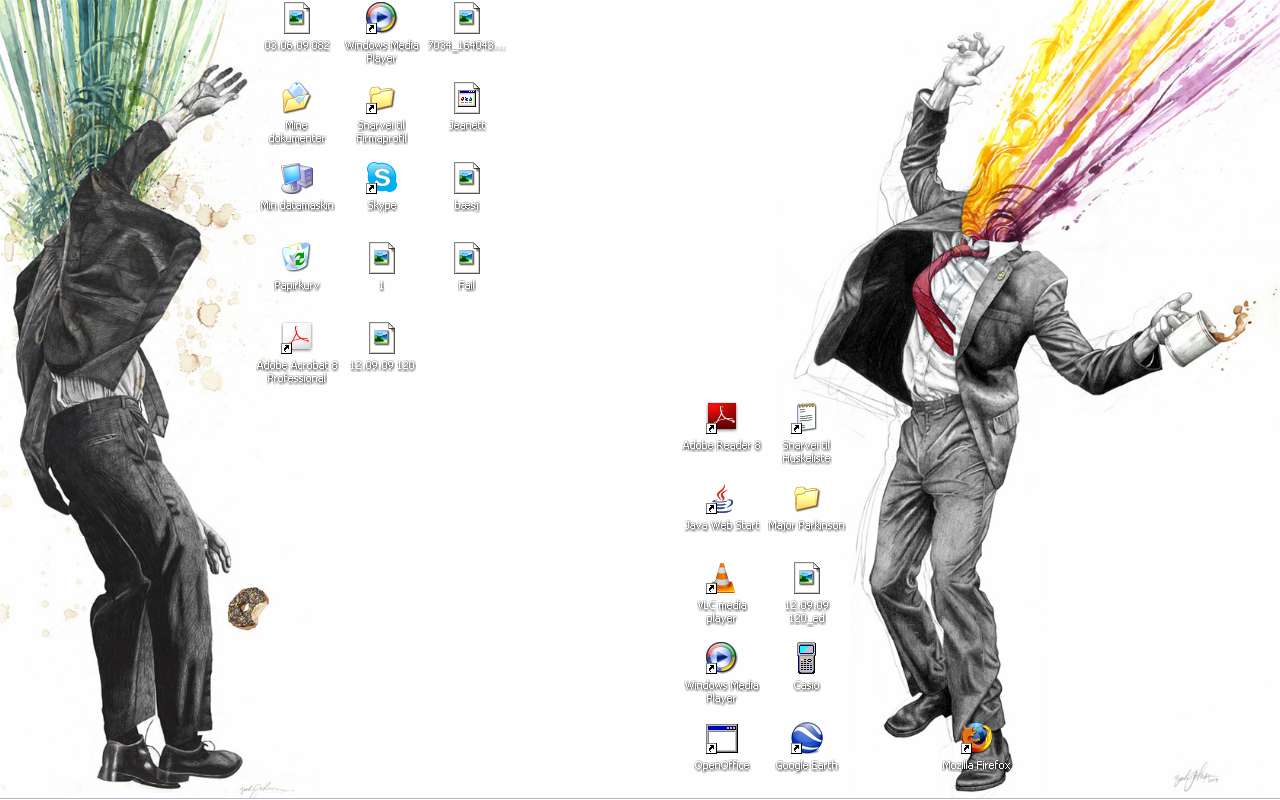Select the 12.09.09 120 image file
Image resolution: width=1280 pixels, height=800 pixels.
click(381, 338)
